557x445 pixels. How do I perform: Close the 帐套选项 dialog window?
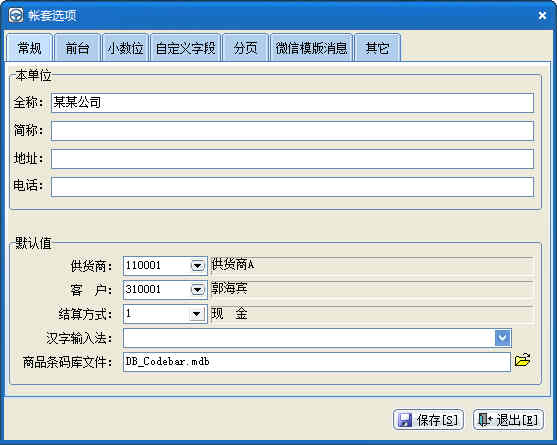click(542, 15)
